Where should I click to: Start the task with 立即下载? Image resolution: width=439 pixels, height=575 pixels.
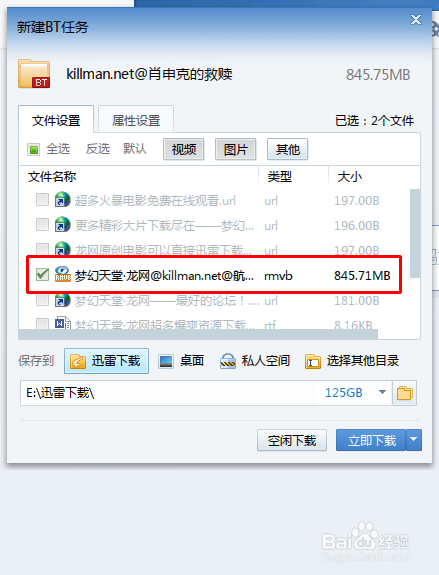tap(371, 440)
